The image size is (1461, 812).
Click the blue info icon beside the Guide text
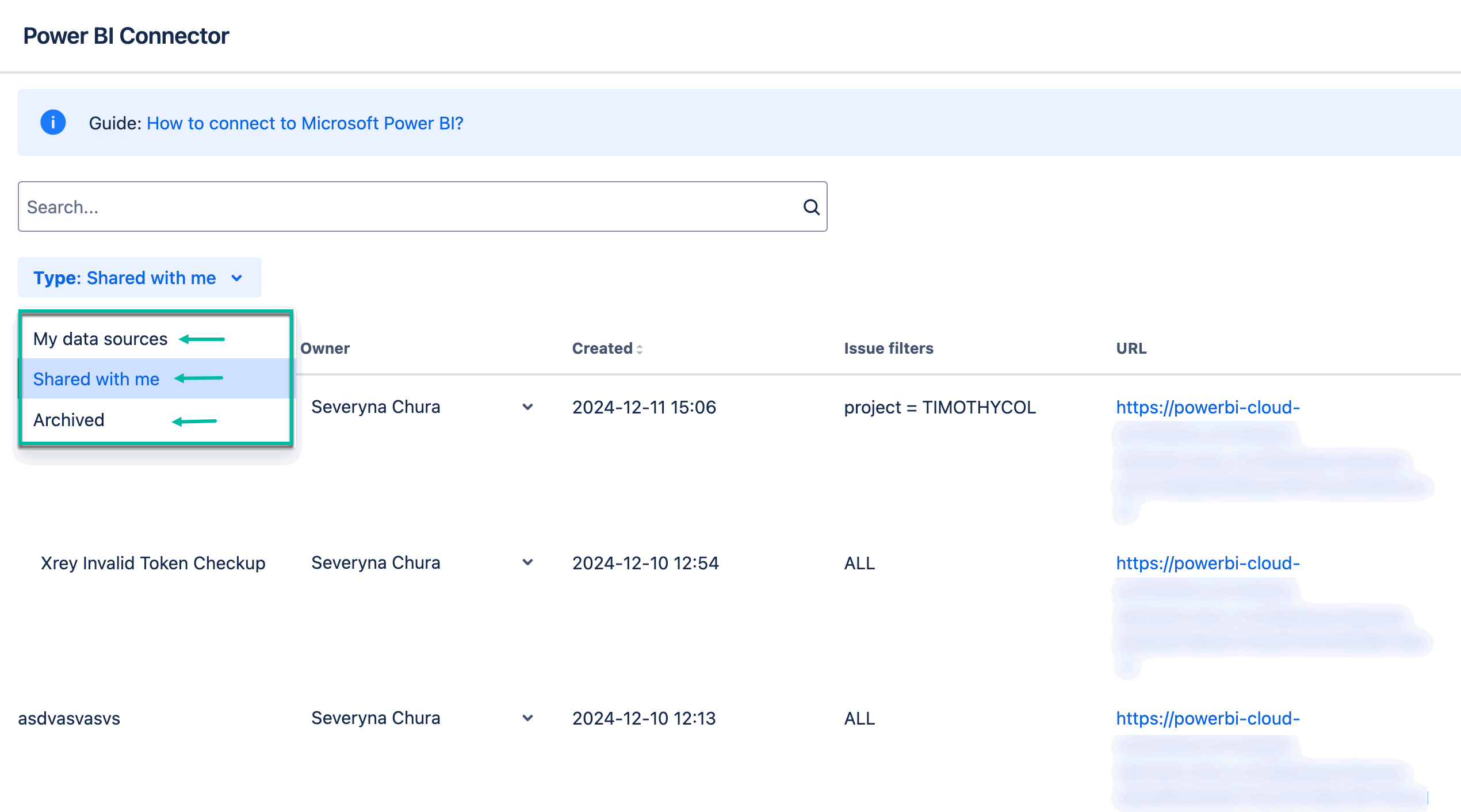(52, 122)
